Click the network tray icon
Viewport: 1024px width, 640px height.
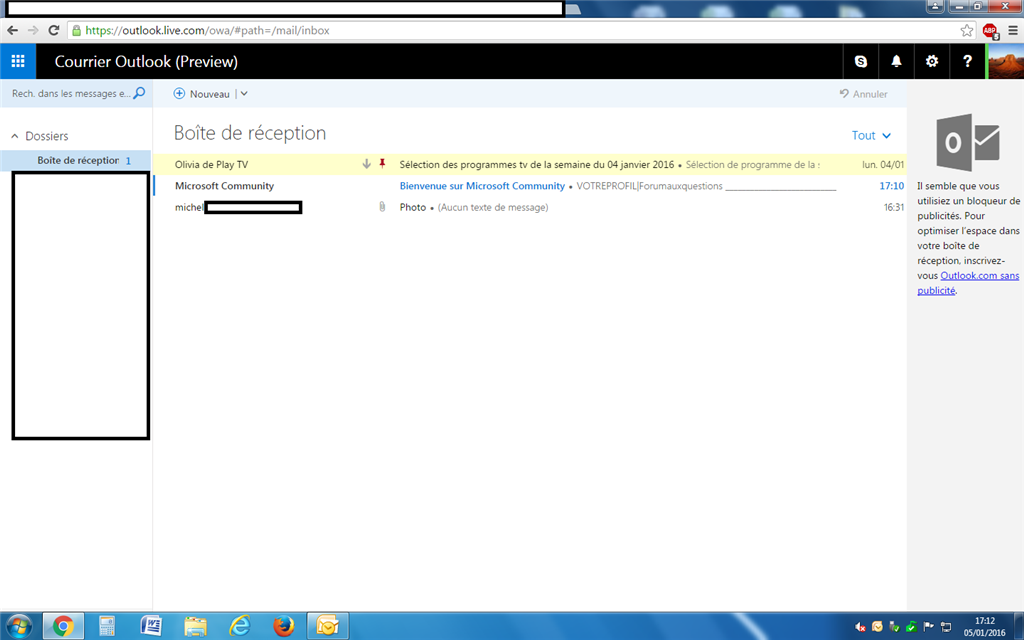(946, 627)
